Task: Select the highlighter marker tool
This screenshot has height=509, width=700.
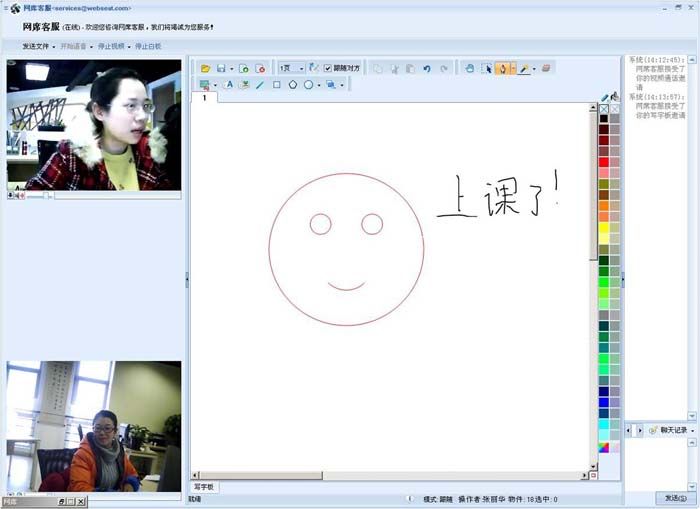Action: [x=524, y=68]
